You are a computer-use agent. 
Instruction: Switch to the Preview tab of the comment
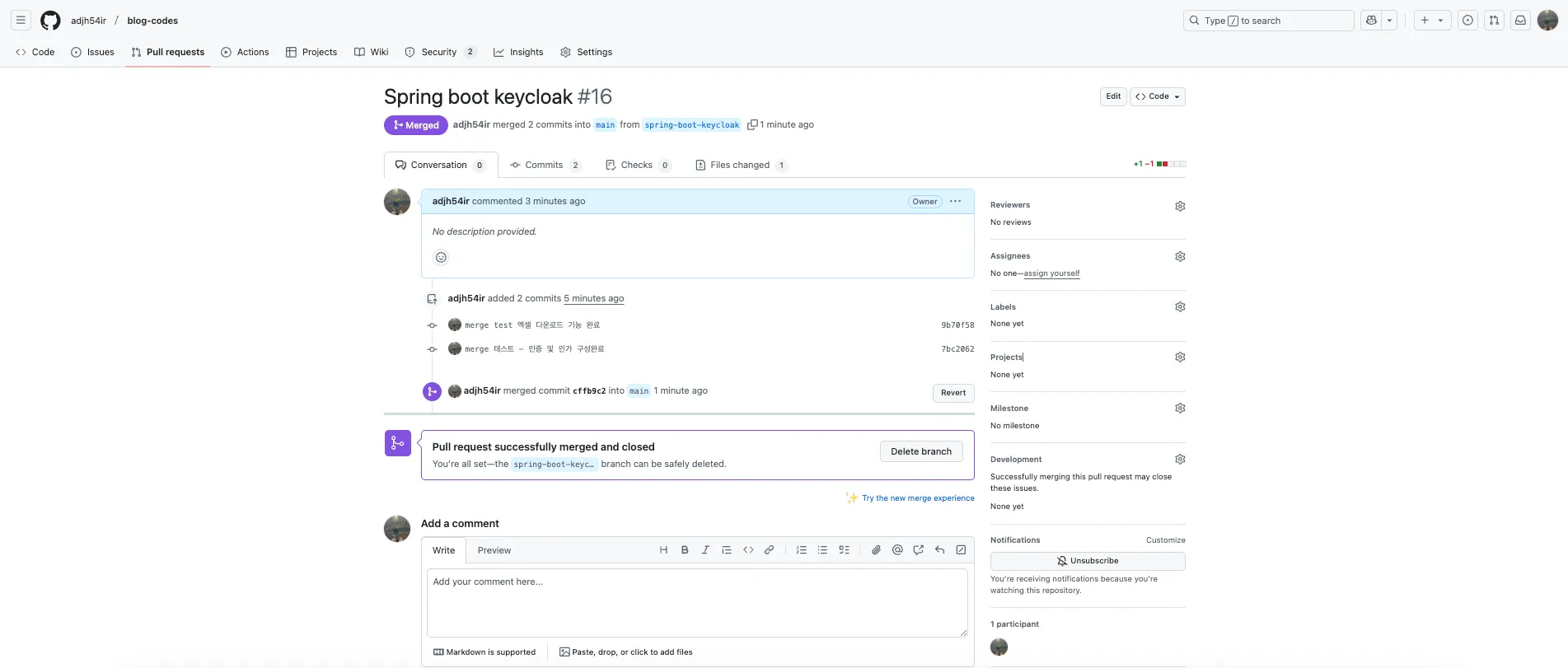tap(494, 550)
